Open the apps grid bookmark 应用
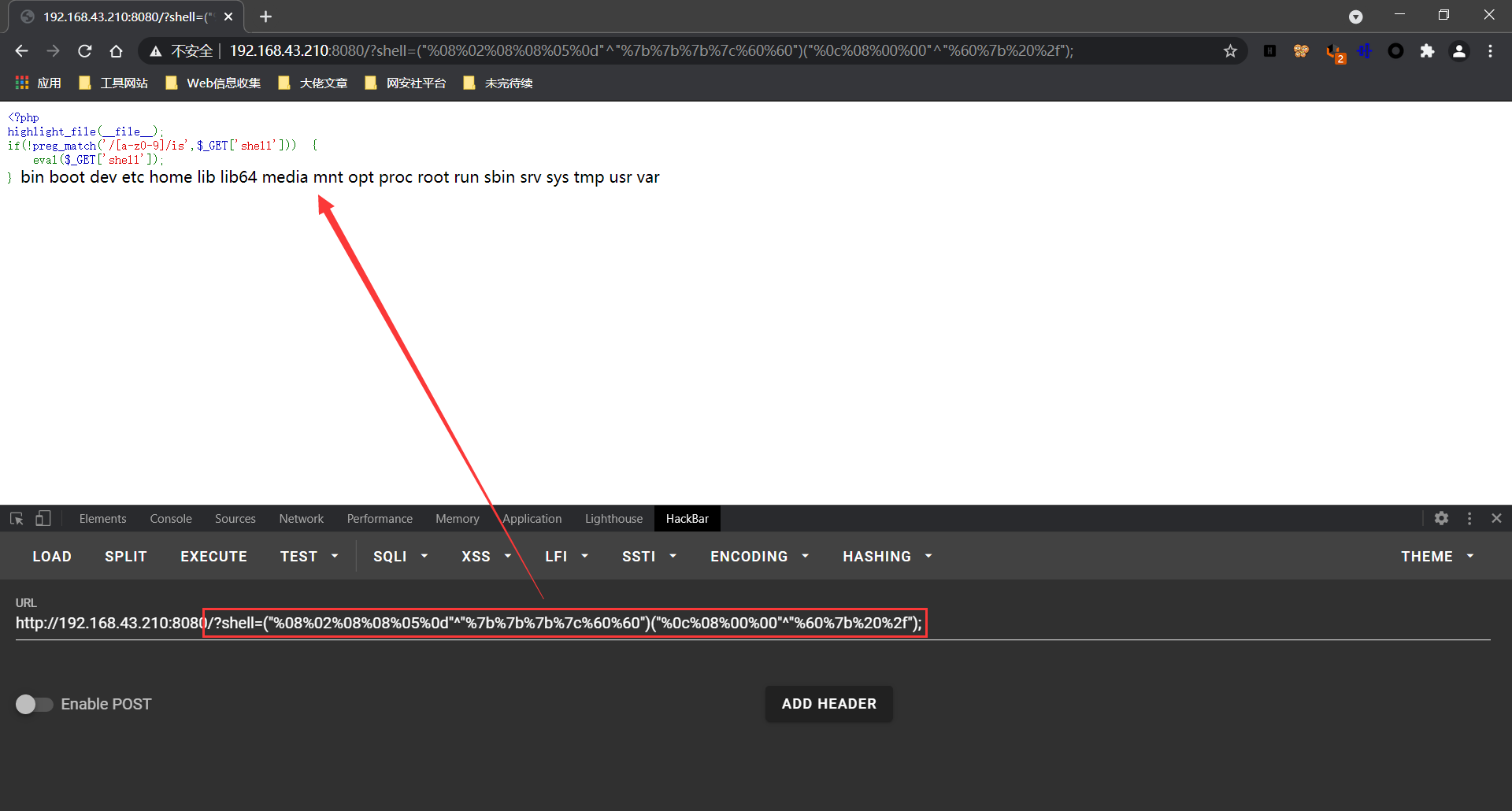This screenshot has height=811, width=1512. click(39, 83)
